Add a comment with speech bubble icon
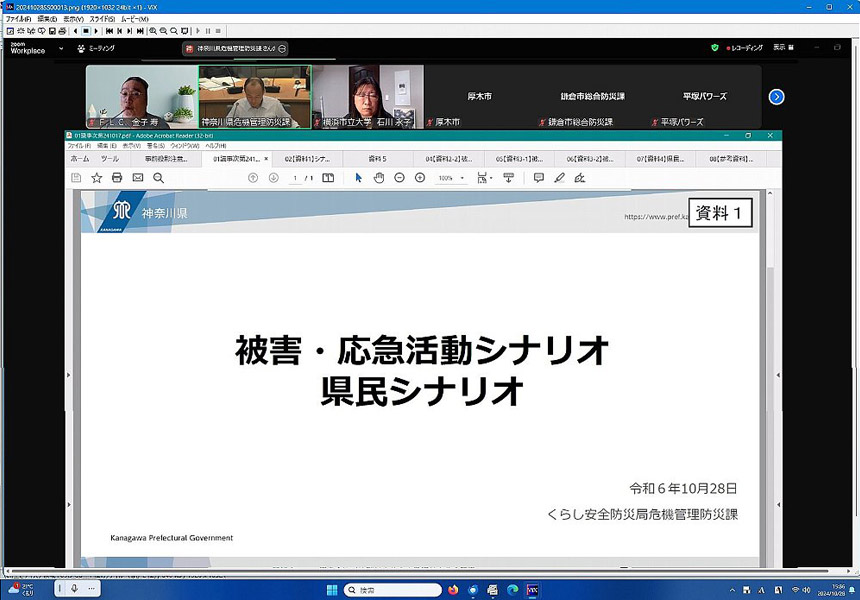Image resolution: width=860 pixels, height=600 pixels. pyautogui.click(x=539, y=178)
